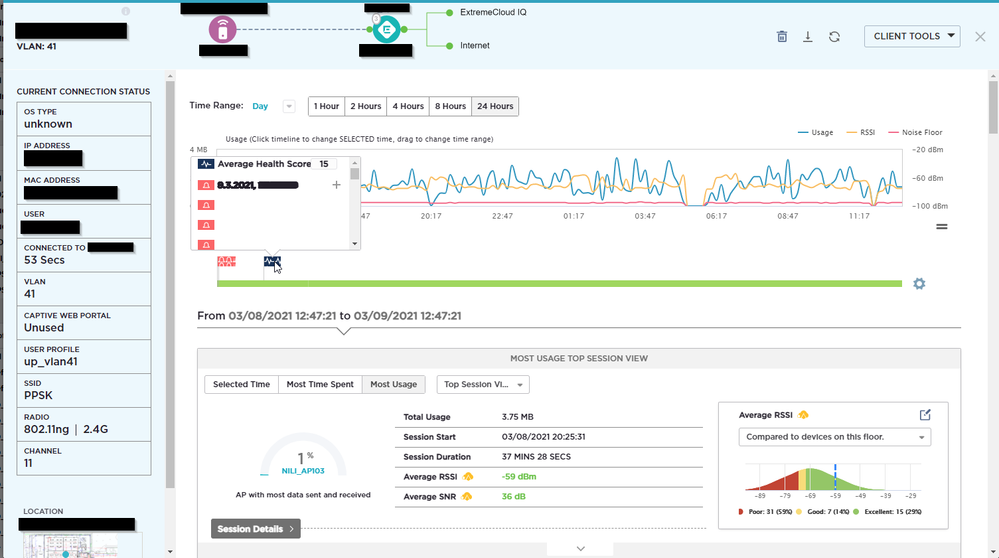Open Compared to devices on this floor dropdown
Image resolution: width=999 pixels, height=558 pixels.
tap(835, 437)
